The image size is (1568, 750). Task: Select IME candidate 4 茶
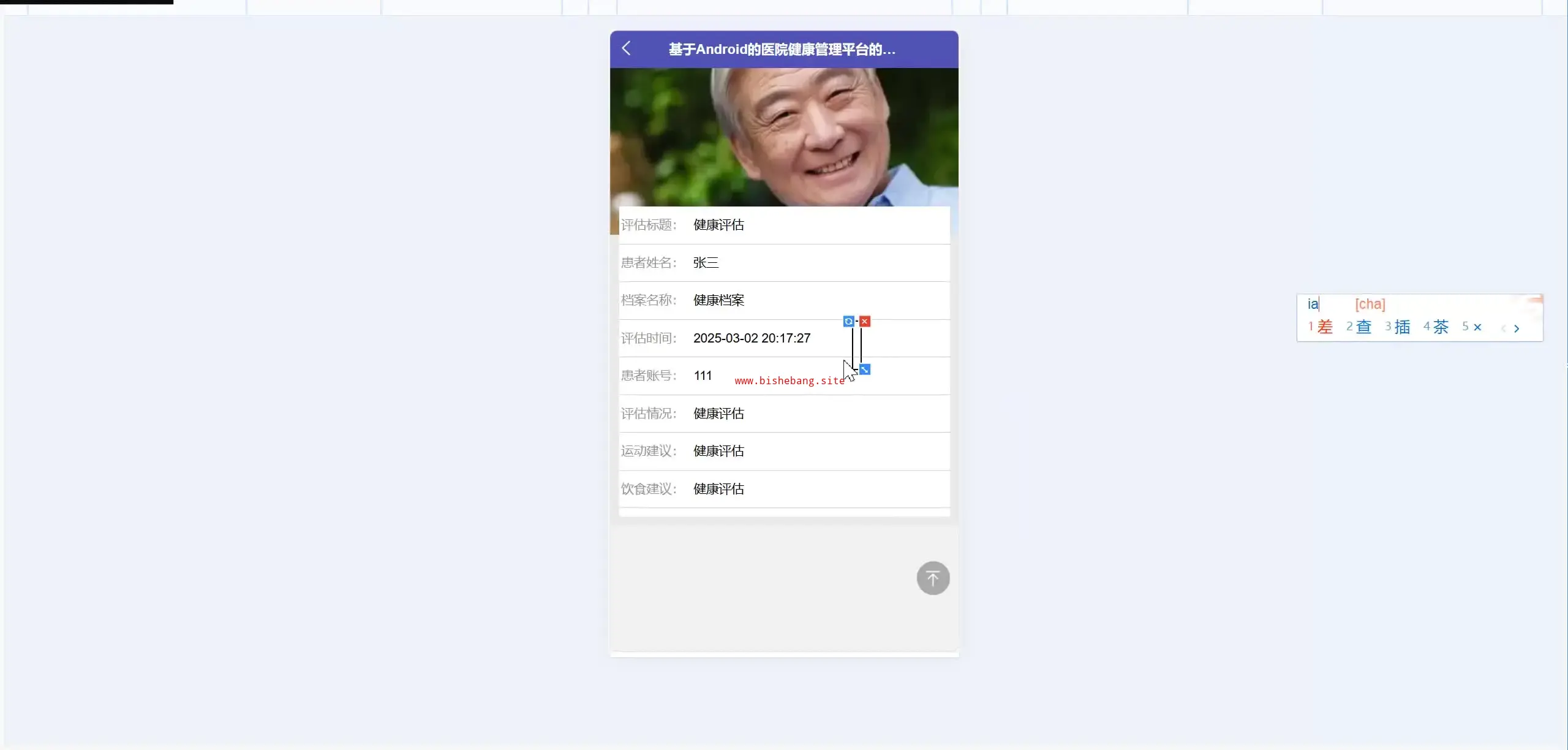point(1441,327)
